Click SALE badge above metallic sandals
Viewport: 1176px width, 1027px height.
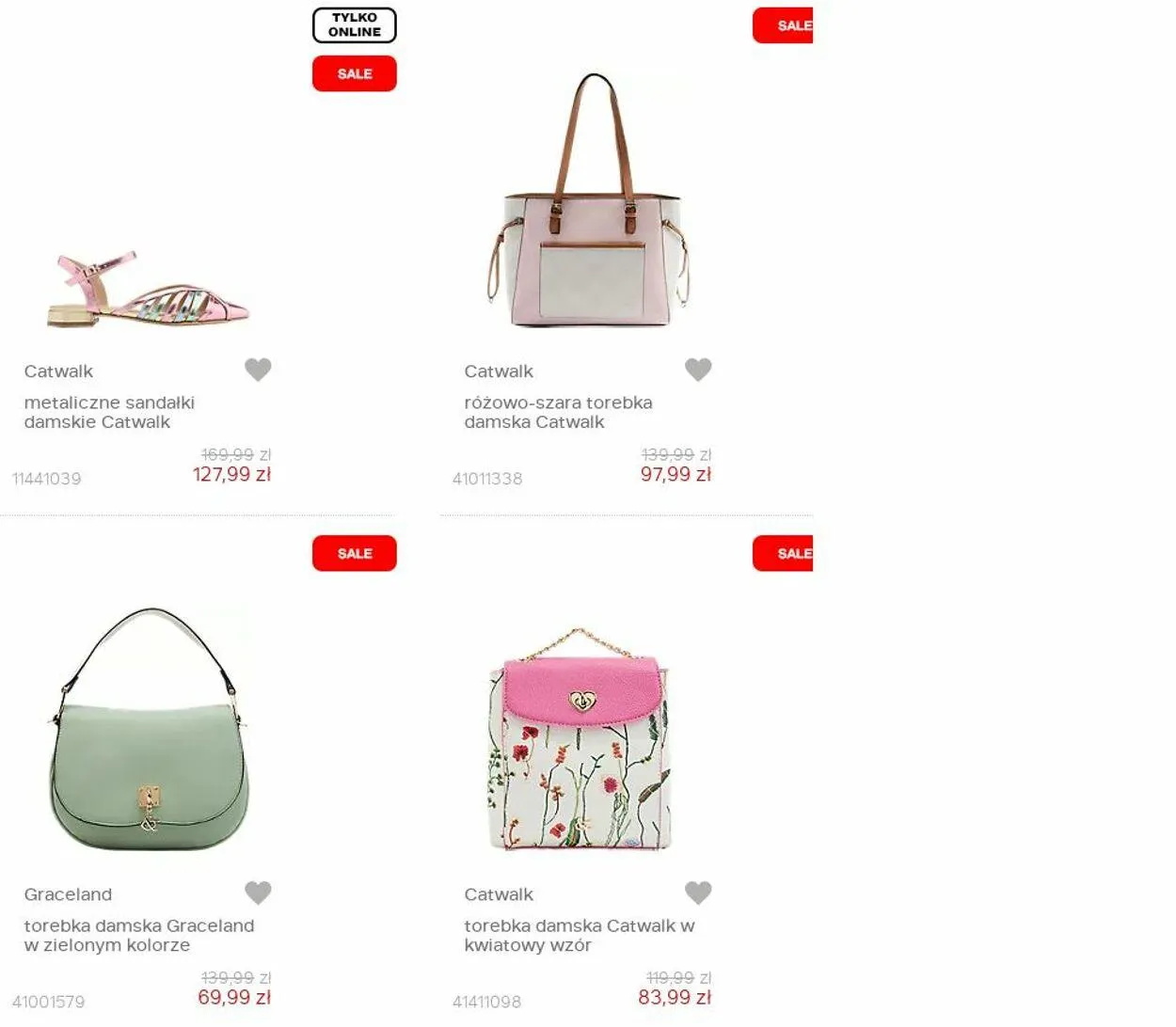tap(355, 73)
